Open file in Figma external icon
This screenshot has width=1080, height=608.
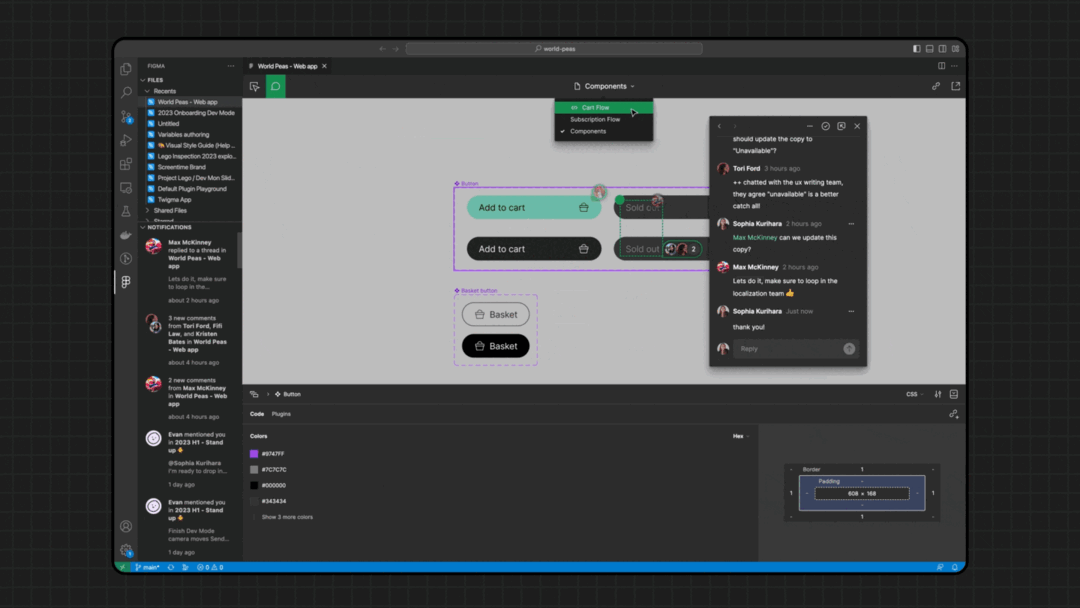(955, 86)
